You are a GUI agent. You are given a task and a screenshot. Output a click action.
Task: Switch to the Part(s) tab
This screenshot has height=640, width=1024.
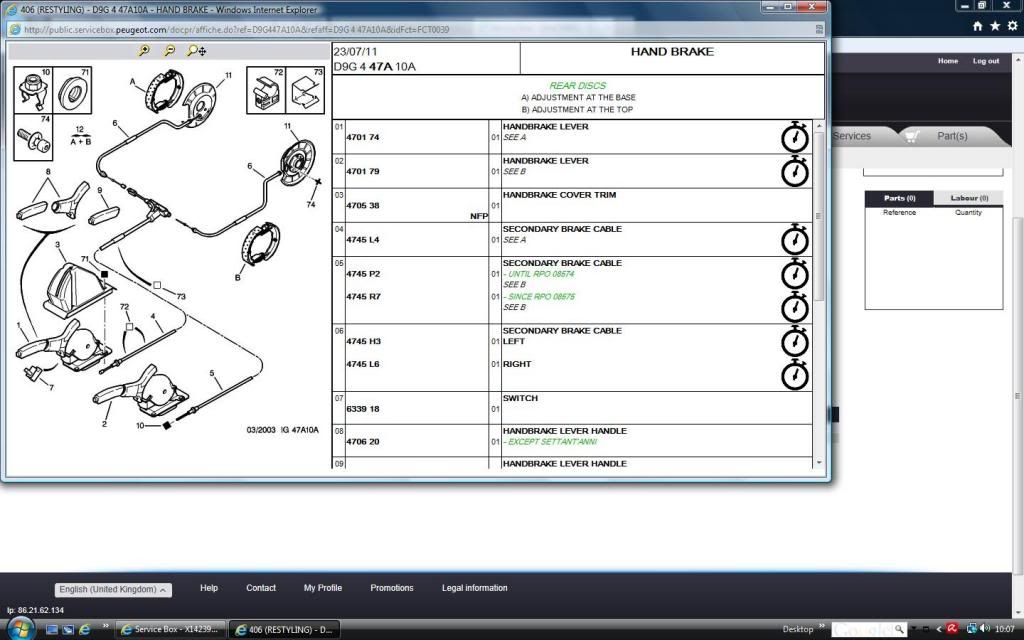952,136
